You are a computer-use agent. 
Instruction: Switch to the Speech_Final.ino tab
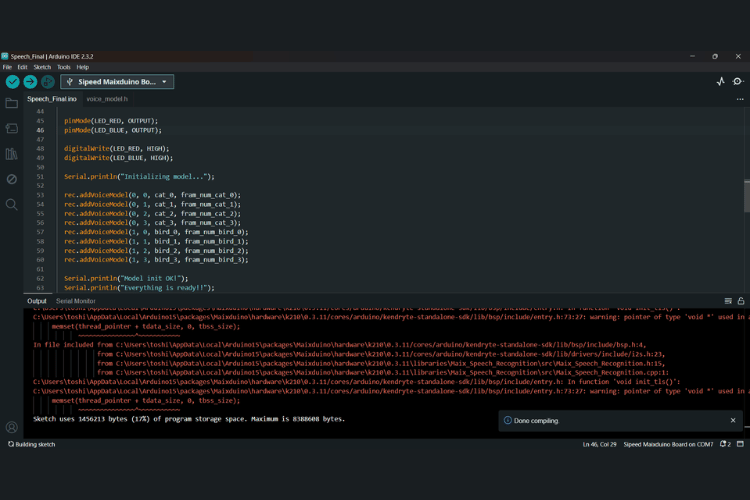point(52,99)
